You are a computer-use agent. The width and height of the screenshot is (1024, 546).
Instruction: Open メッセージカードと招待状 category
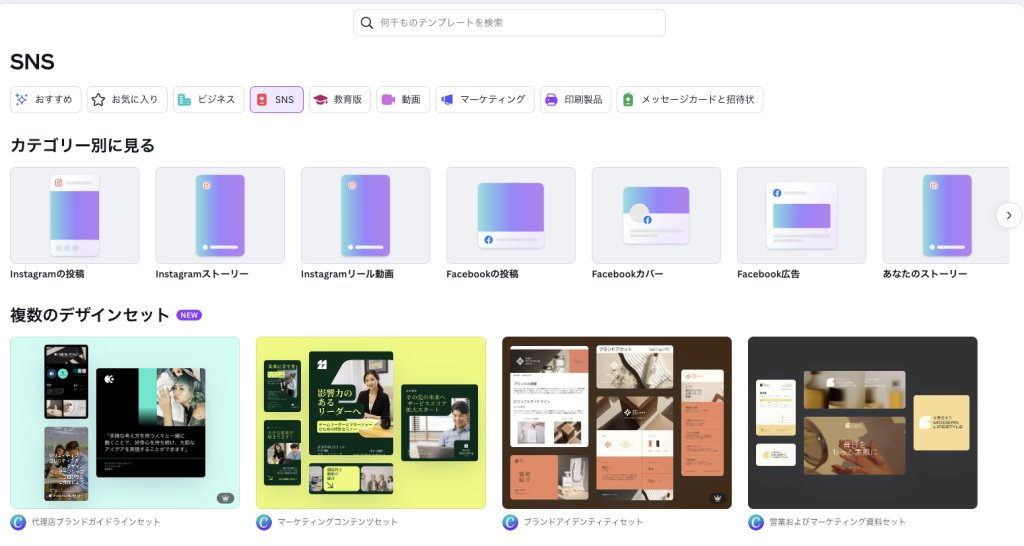(689, 100)
